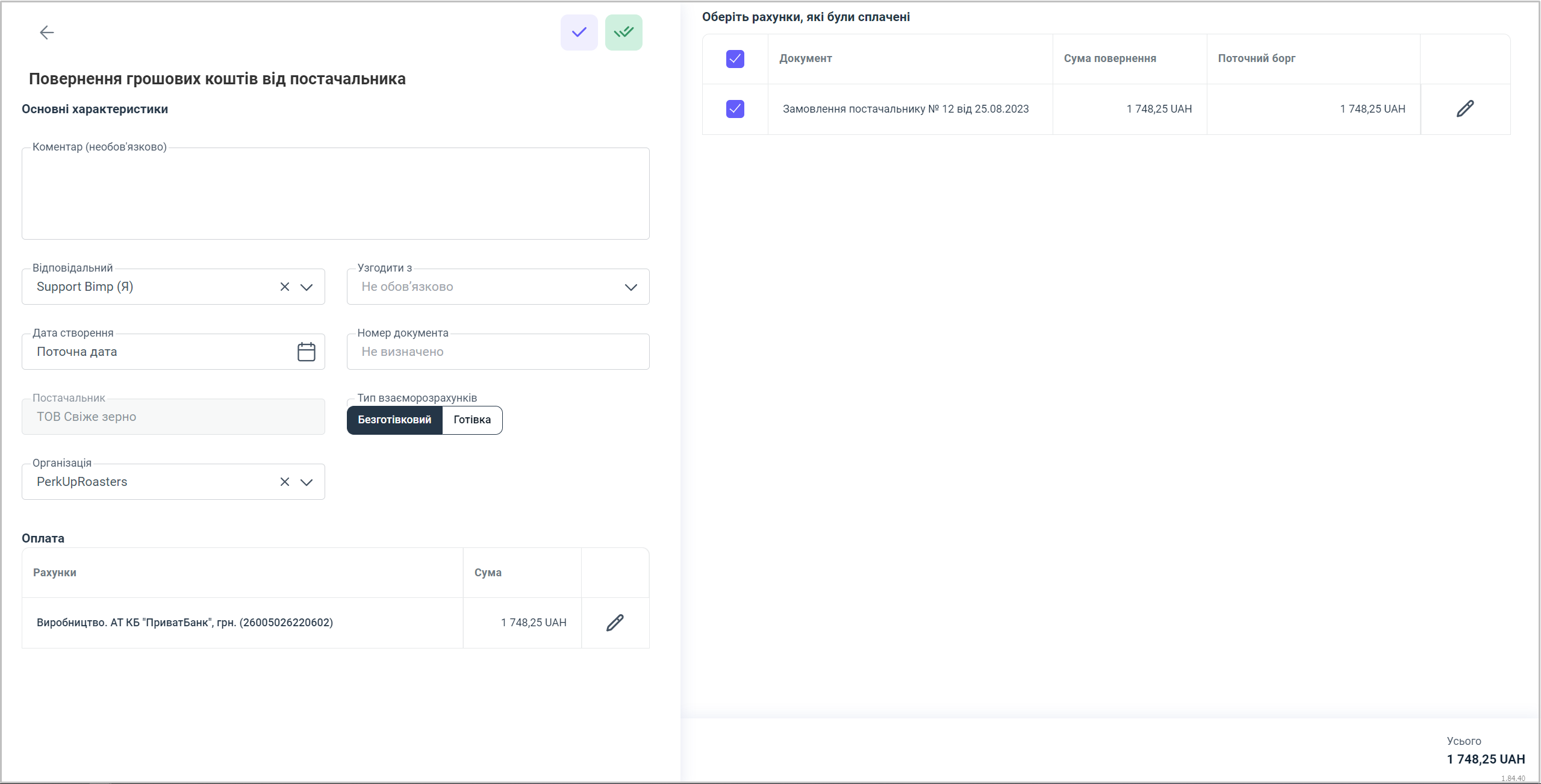Open the Узгодити з dropdown

630,287
